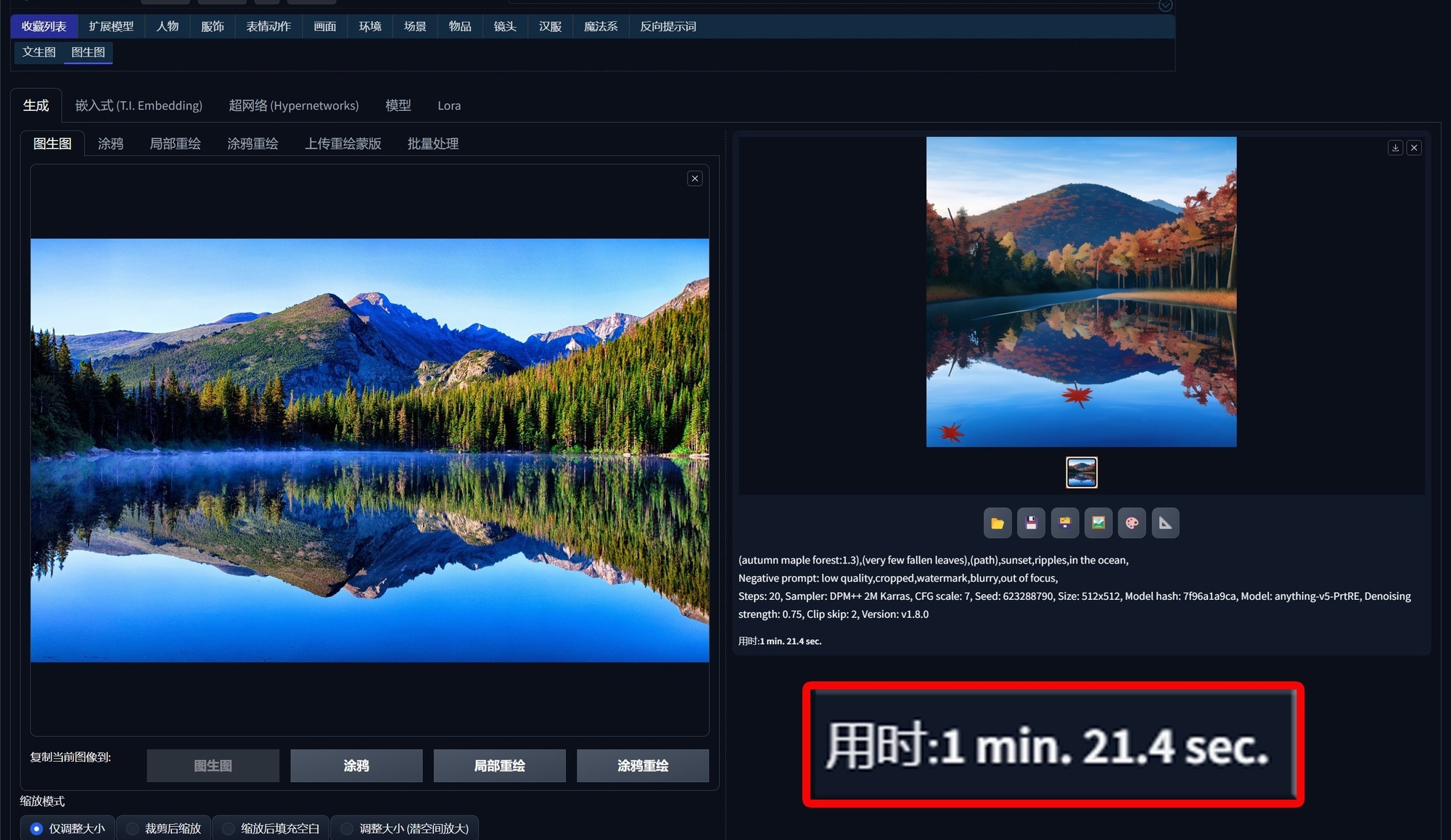Open the 汉服 prompt category
1451x840 pixels.
[550, 26]
